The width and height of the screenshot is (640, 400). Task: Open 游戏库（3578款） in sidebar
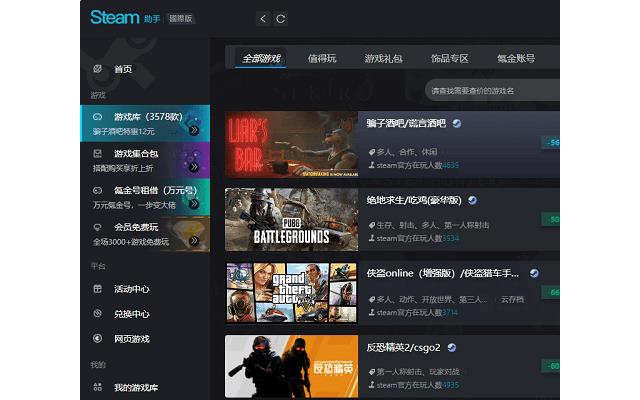pos(145,123)
